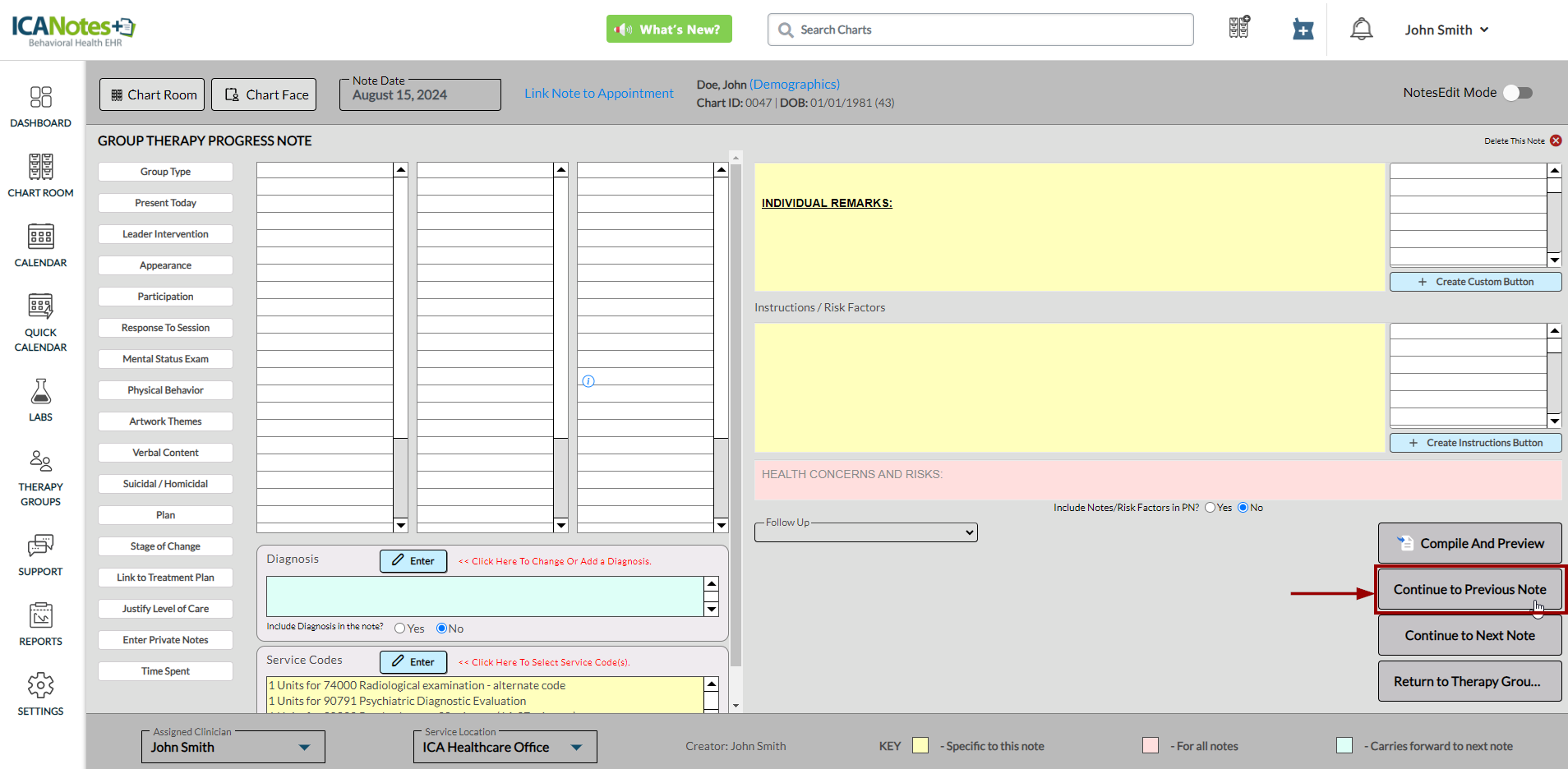Go to Therapy Groups icon
1568x769 pixels.
pos(40,461)
